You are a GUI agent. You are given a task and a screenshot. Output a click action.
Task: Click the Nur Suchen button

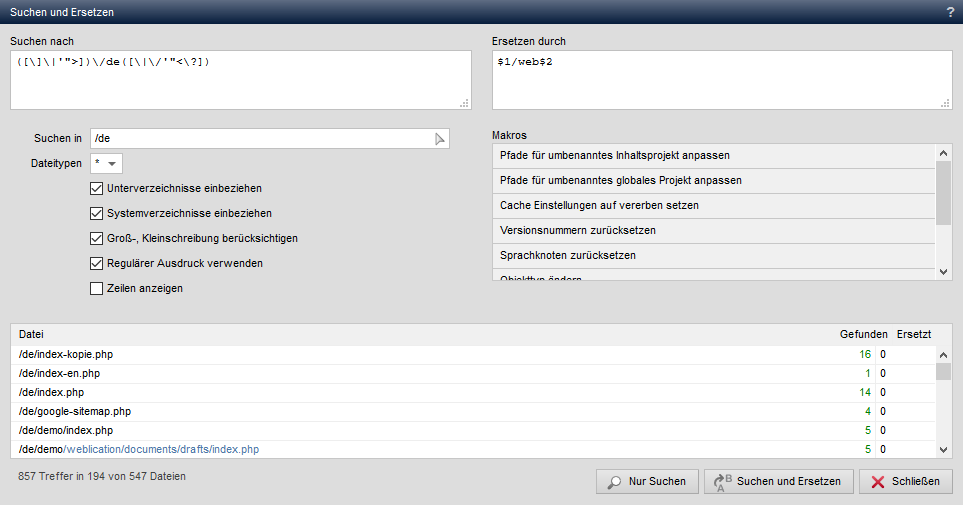coord(647,482)
